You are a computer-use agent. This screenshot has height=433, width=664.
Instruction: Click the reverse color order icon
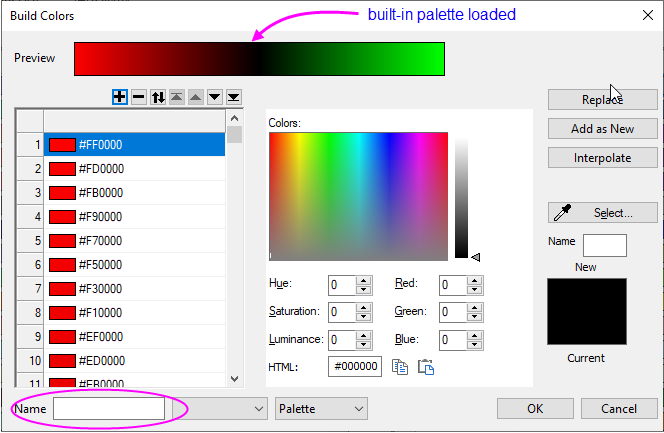[x=158, y=97]
